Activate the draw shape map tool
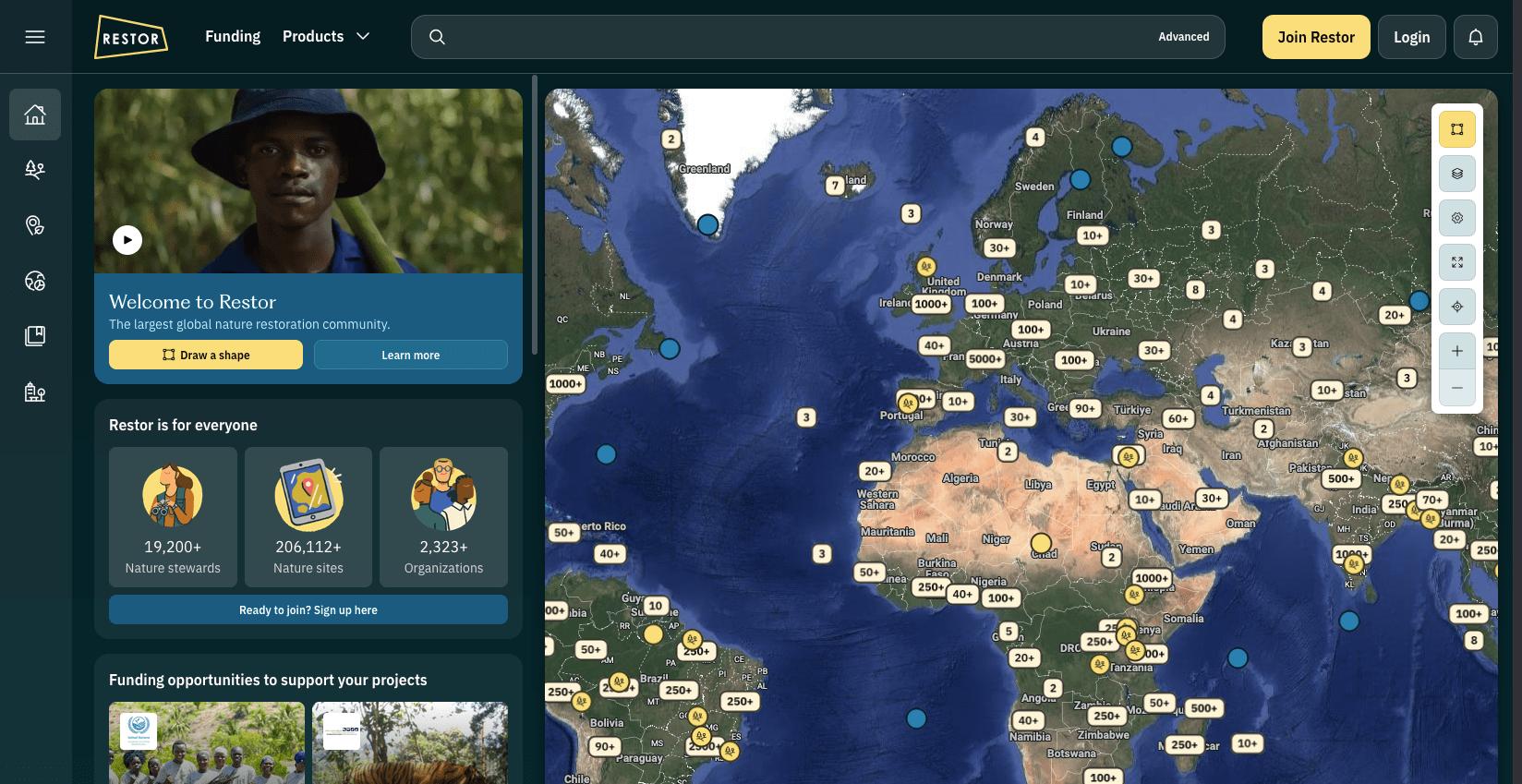Image resolution: width=1522 pixels, height=784 pixels. pyautogui.click(x=1457, y=129)
